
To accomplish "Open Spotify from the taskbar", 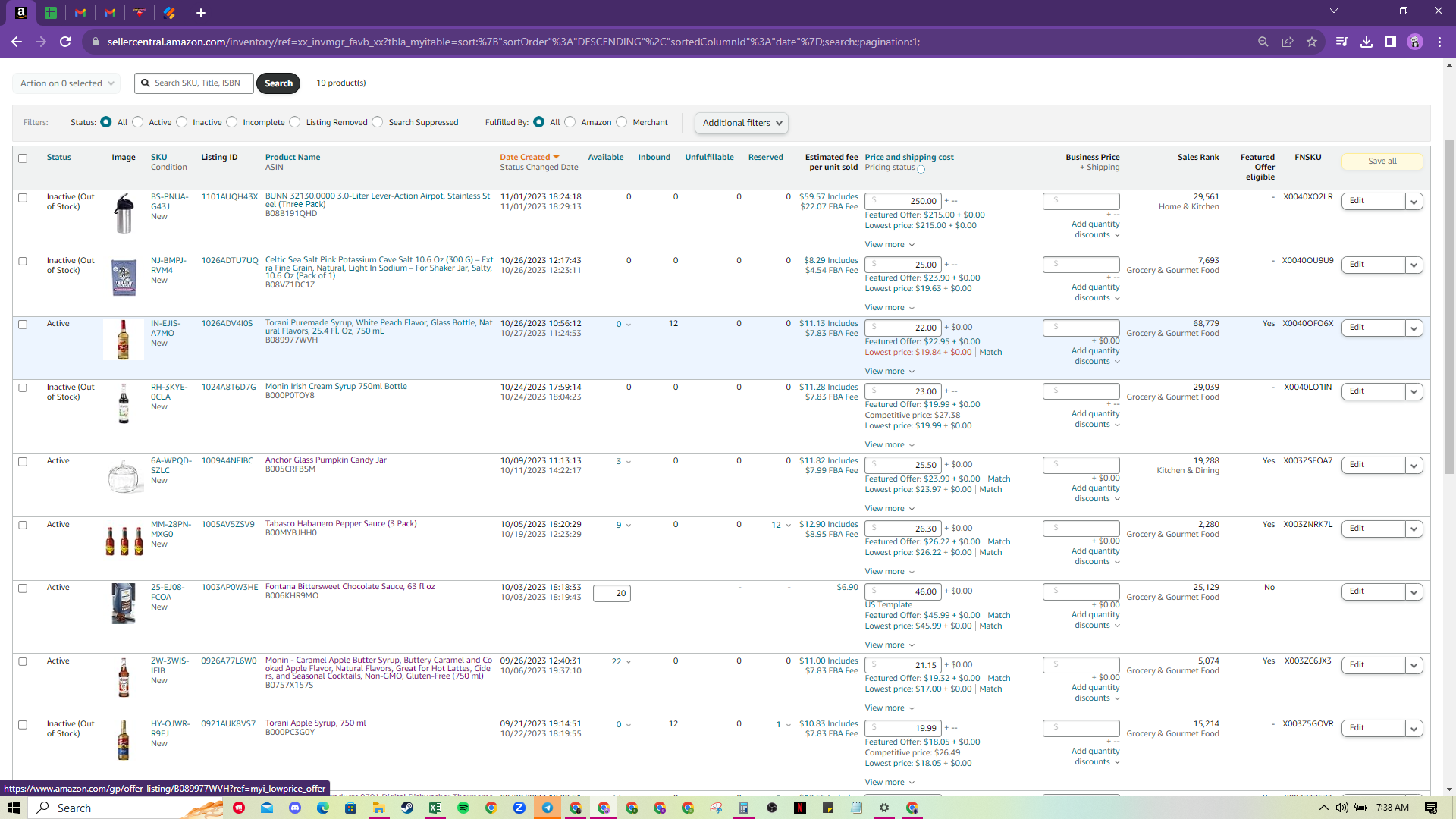I will 463,808.
